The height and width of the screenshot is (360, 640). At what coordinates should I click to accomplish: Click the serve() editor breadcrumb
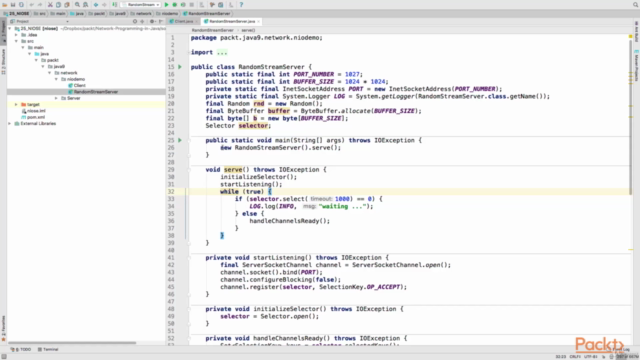coord(248,30)
